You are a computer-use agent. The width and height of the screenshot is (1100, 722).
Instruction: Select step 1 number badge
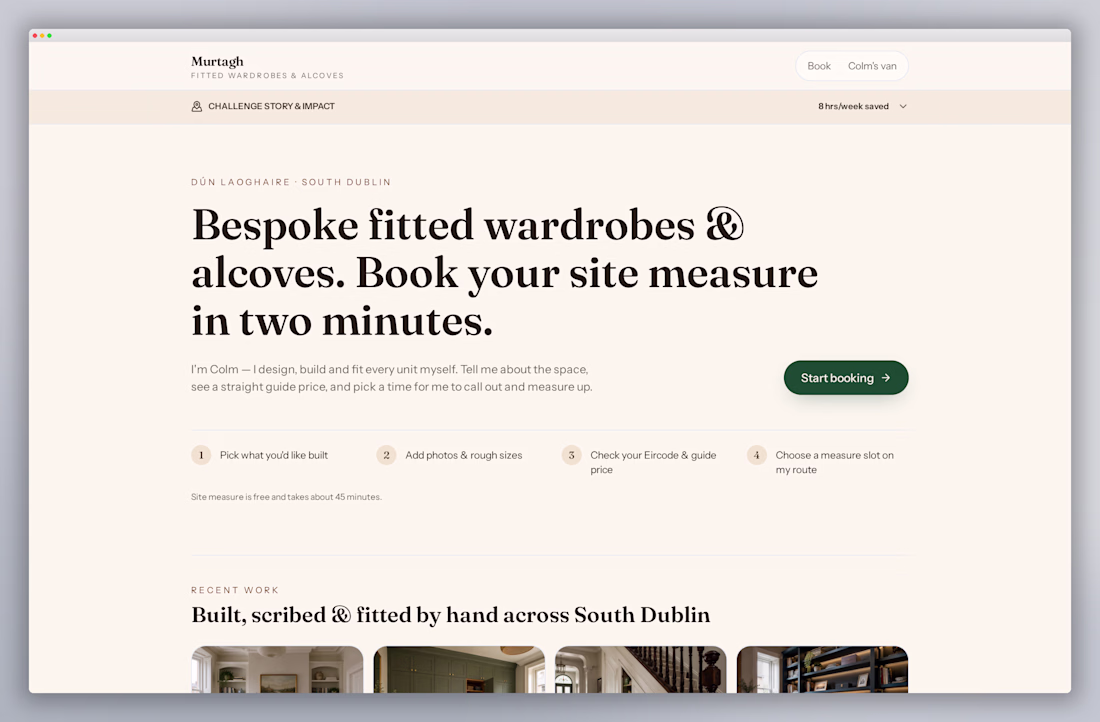coord(201,455)
